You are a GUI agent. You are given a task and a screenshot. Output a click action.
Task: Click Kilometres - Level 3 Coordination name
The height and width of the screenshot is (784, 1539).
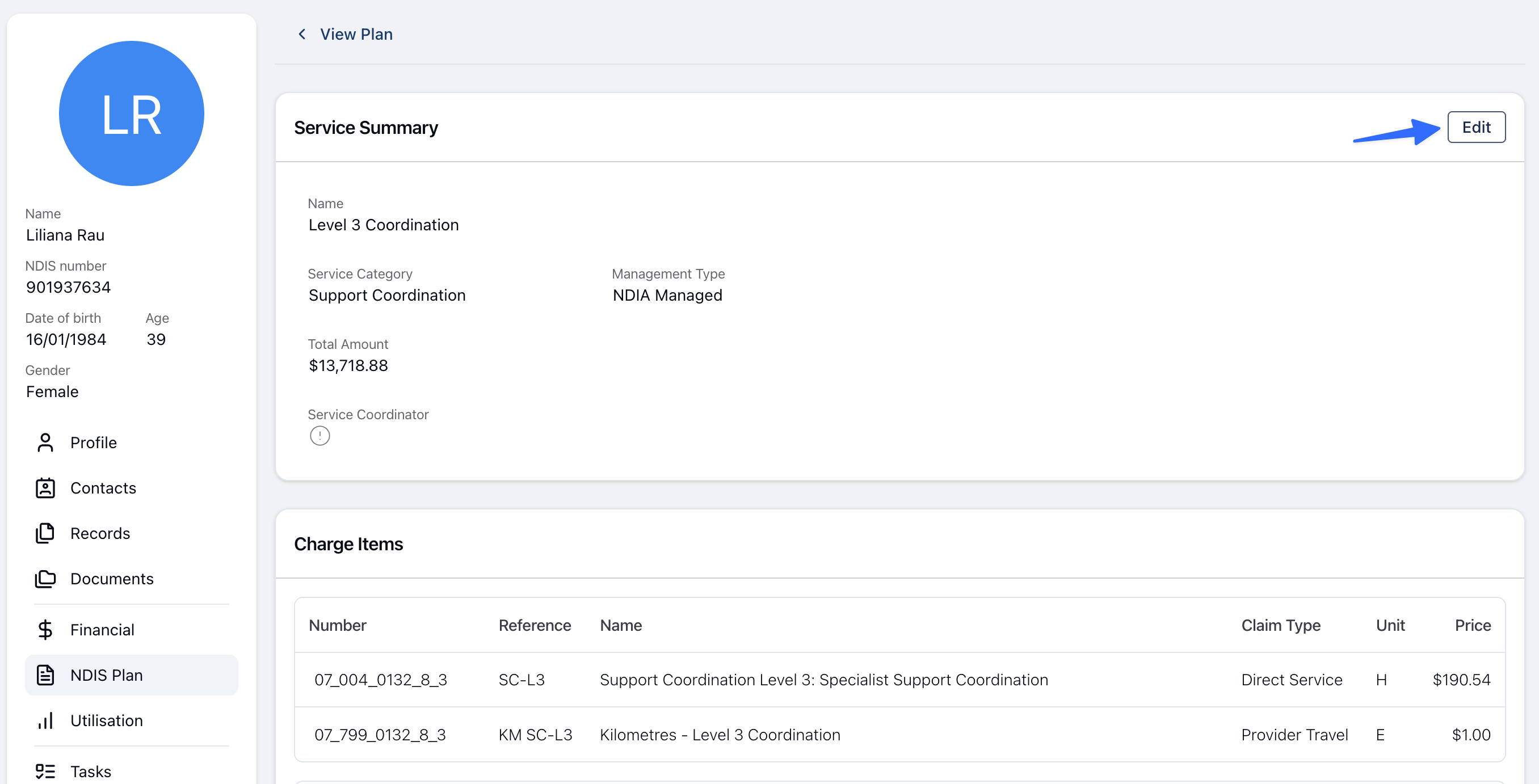coord(720,735)
